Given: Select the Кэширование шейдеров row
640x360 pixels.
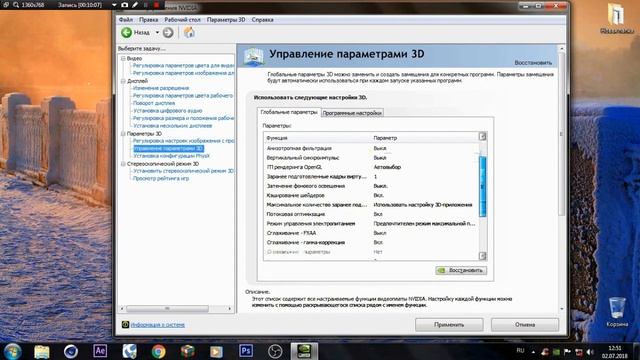Looking at the screenshot, I should coord(371,195).
